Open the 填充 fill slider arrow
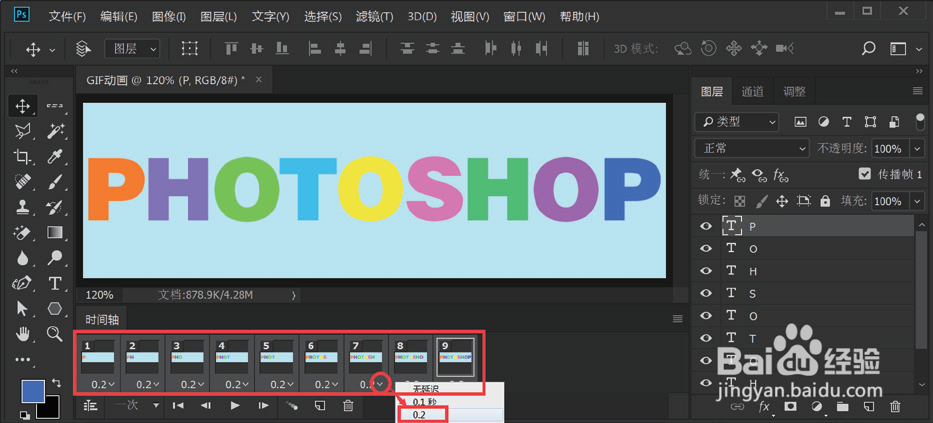The image size is (933, 423). click(x=917, y=201)
